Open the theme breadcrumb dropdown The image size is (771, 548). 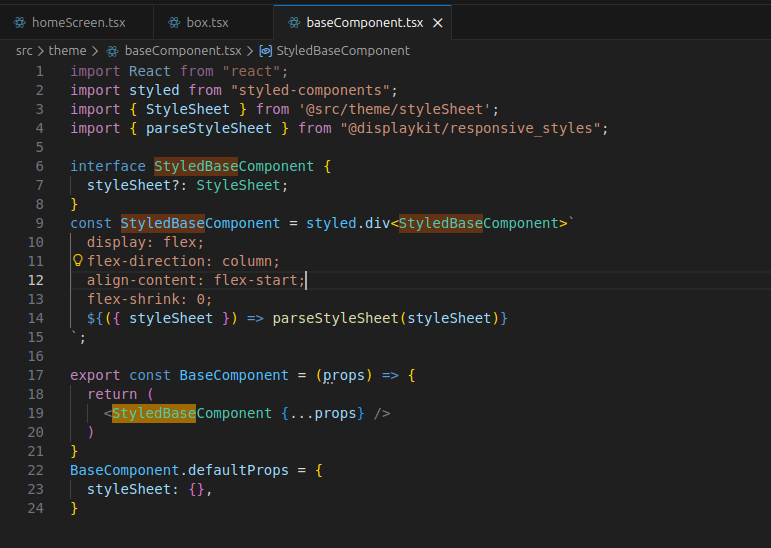pyautogui.click(x=67, y=50)
